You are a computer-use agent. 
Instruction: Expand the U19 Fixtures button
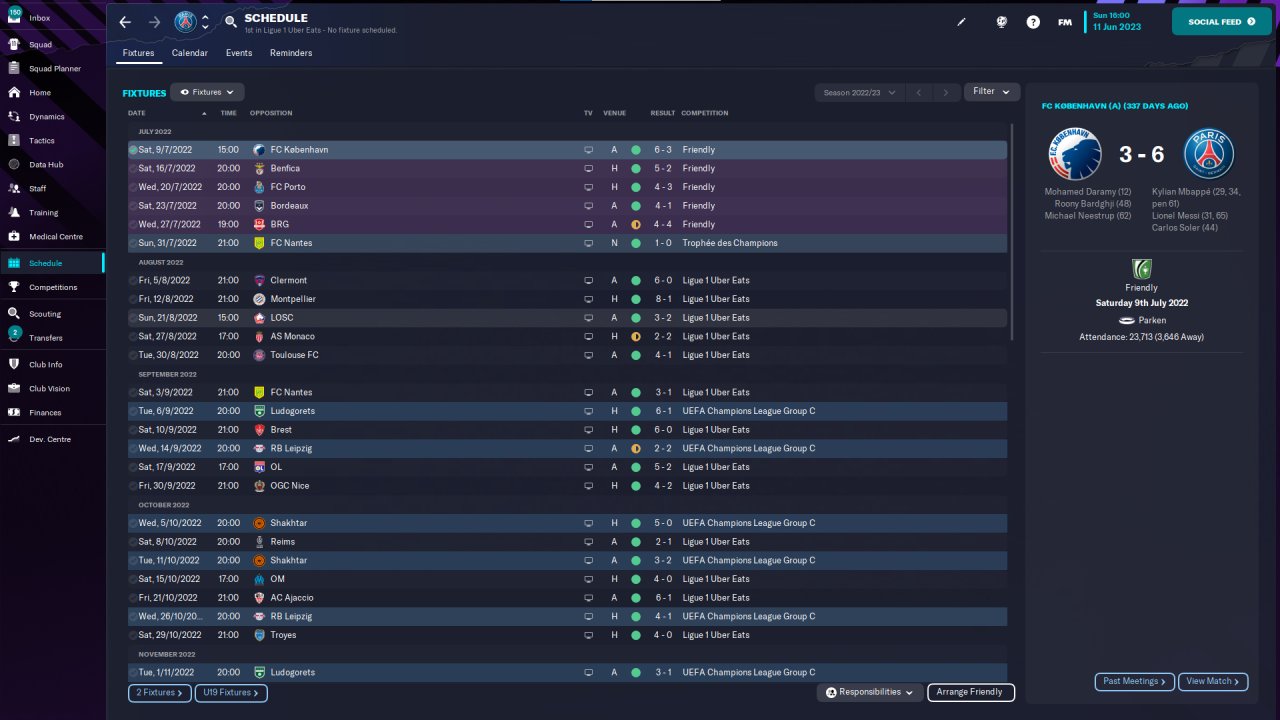pos(231,692)
